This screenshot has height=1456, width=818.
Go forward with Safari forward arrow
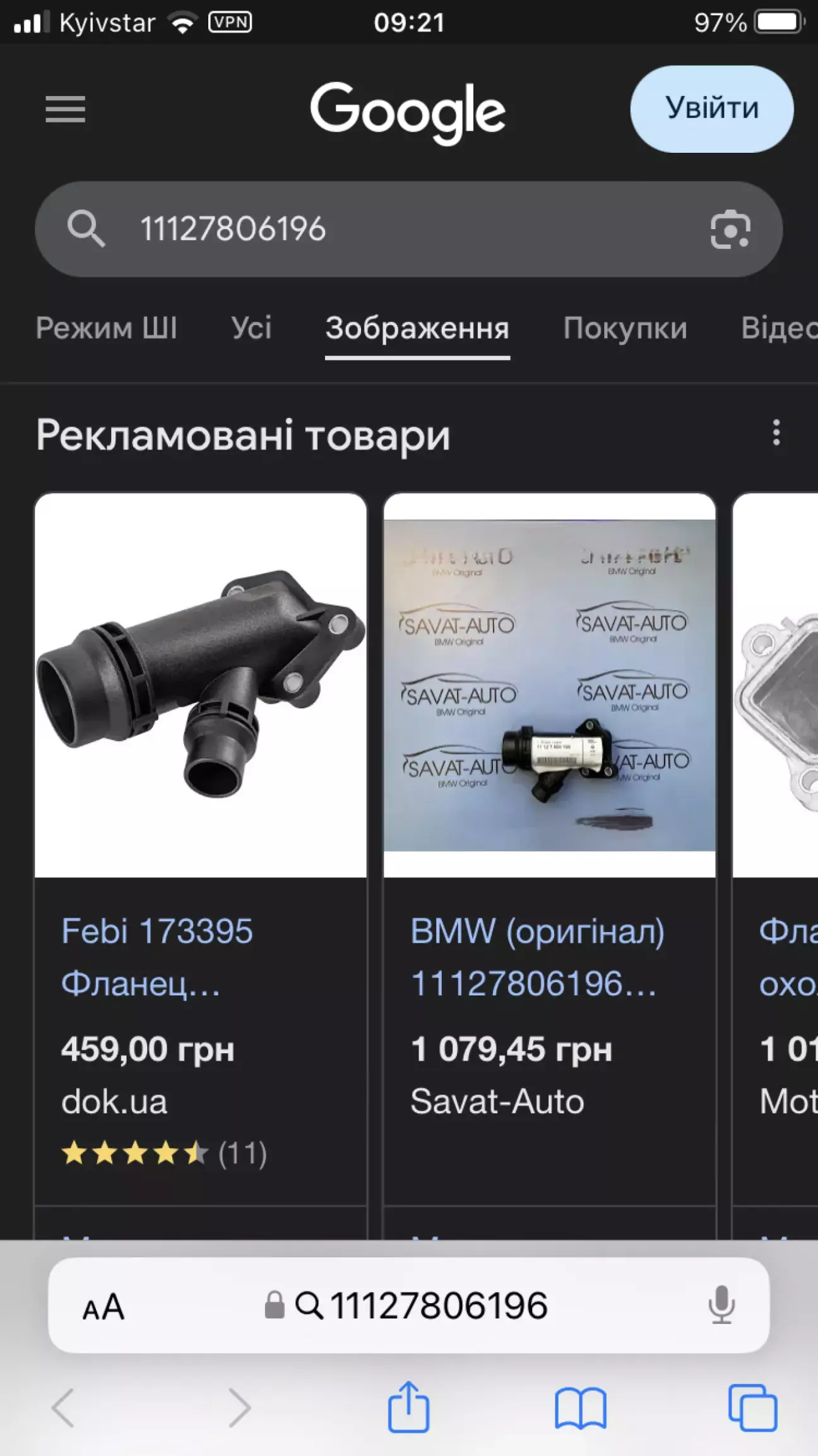tap(239, 1407)
